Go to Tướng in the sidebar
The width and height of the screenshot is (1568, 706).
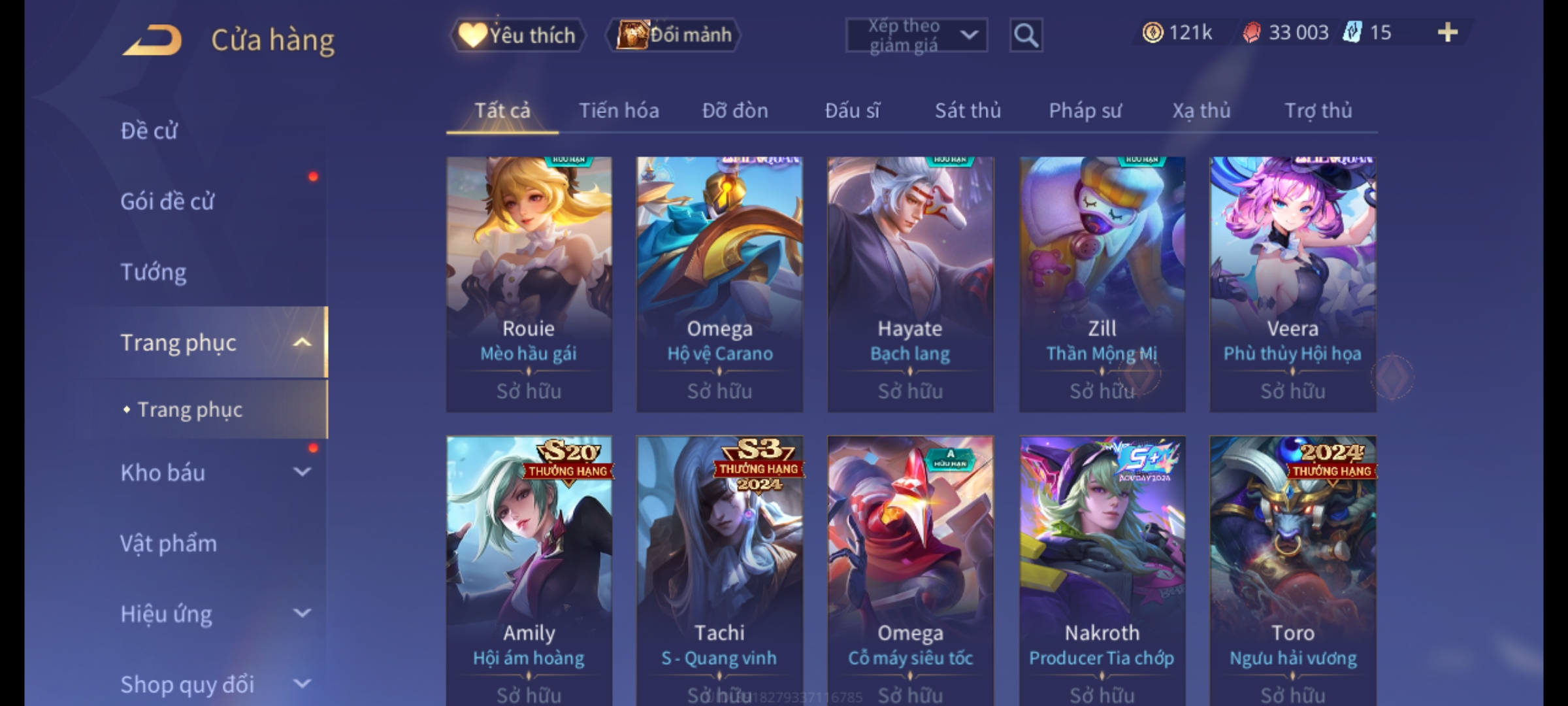click(154, 272)
